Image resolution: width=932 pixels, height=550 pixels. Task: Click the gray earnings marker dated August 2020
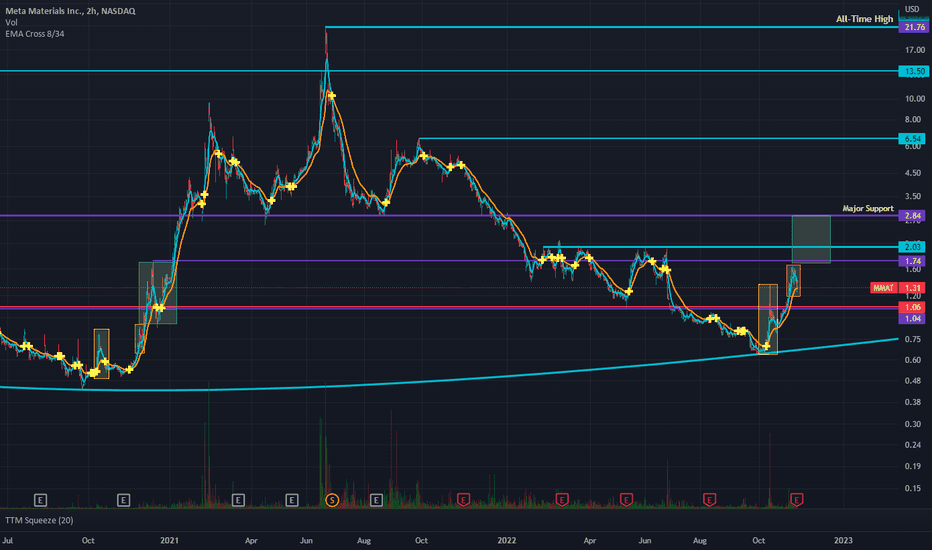click(40, 500)
